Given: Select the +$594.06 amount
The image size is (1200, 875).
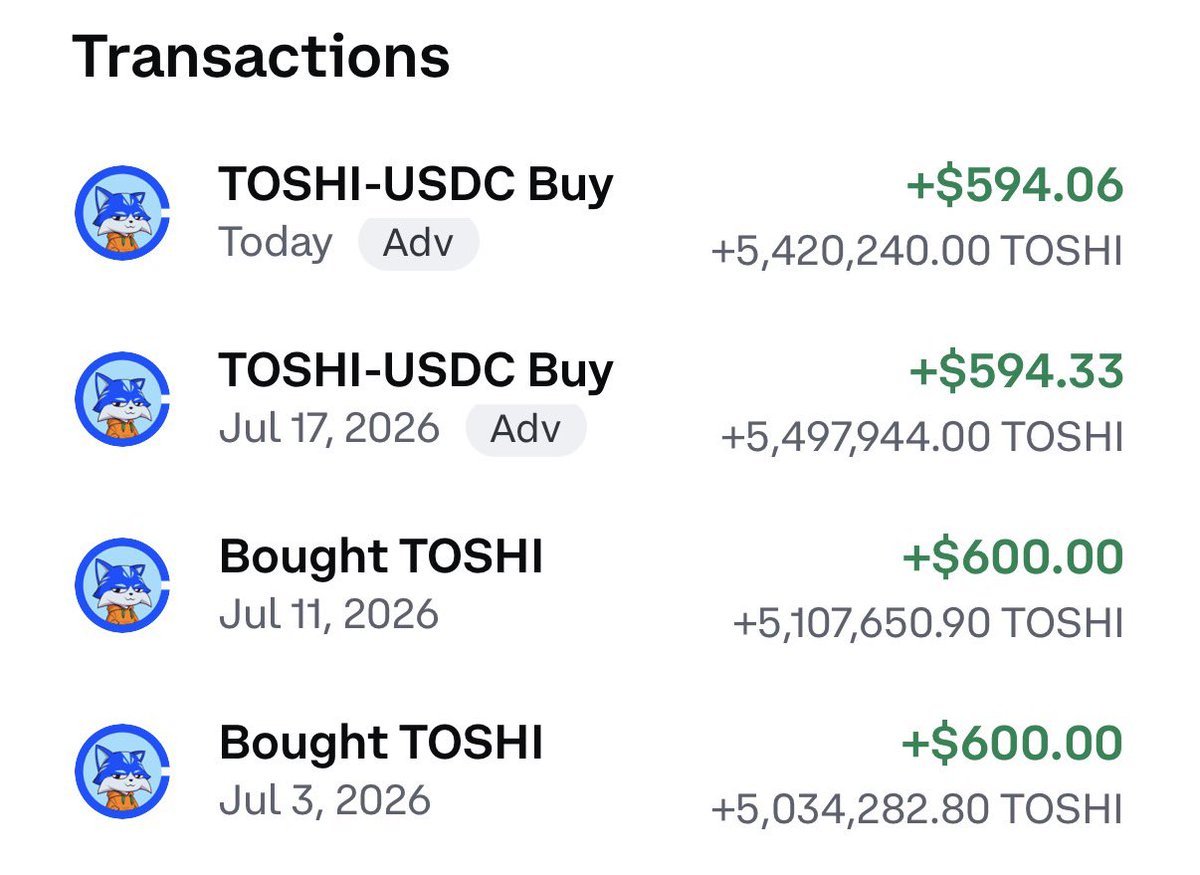Looking at the screenshot, I should tap(1015, 186).
